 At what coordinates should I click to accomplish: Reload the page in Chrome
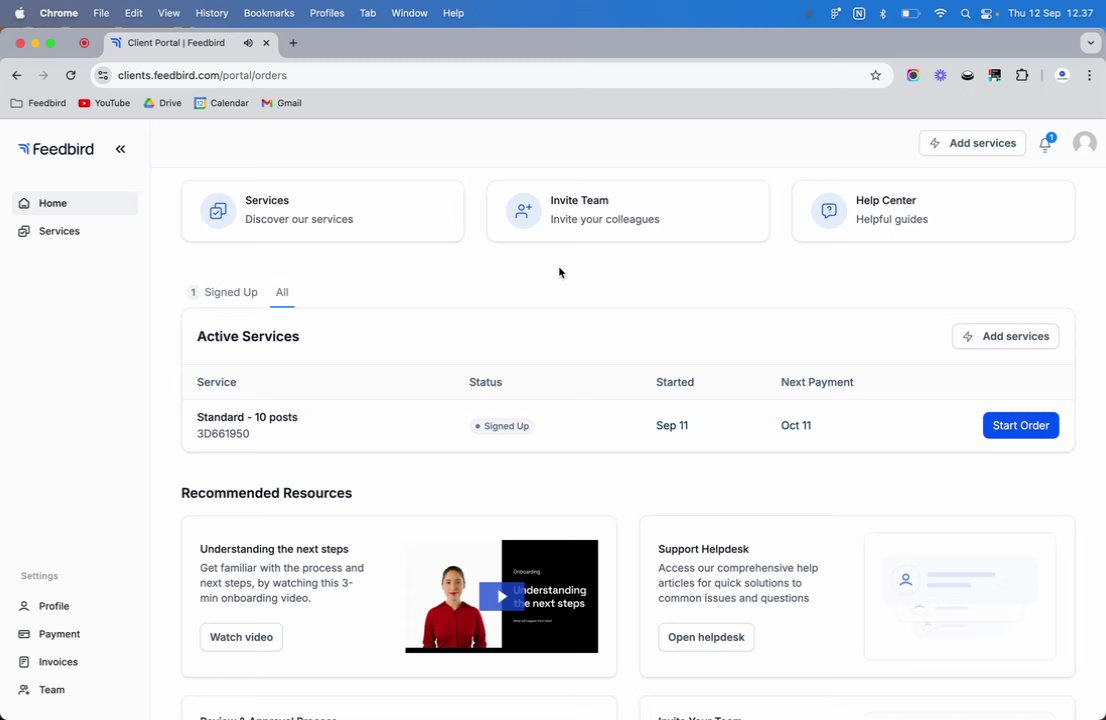click(71, 75)
